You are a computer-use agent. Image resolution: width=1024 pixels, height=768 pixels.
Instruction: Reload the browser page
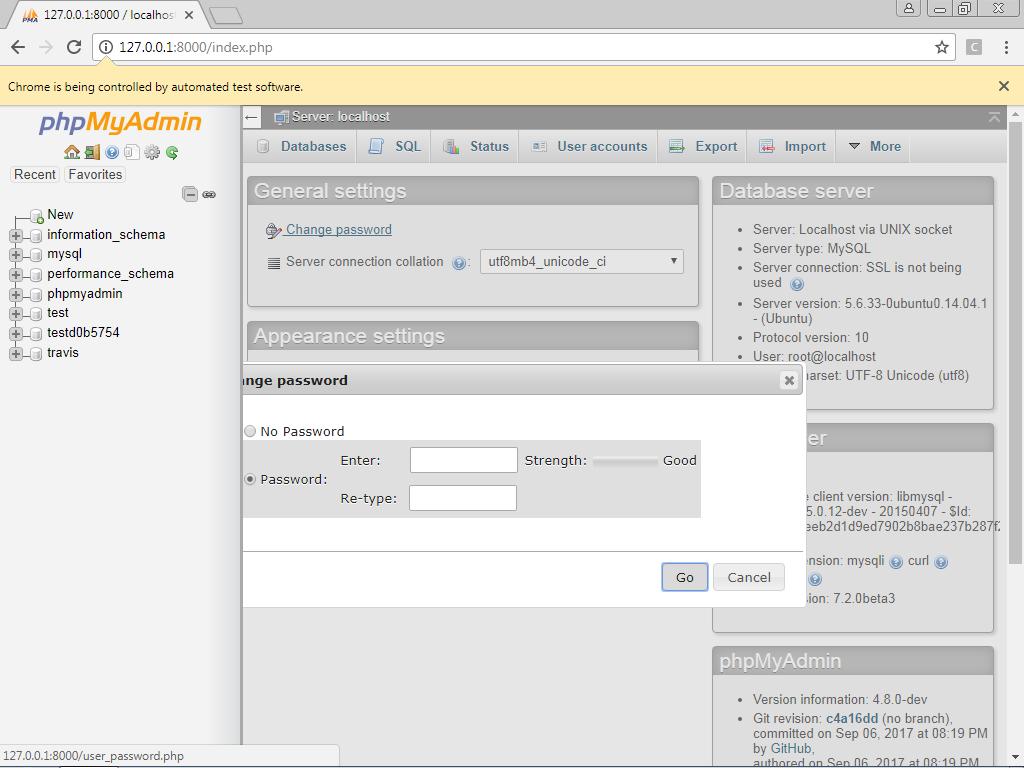74,47
